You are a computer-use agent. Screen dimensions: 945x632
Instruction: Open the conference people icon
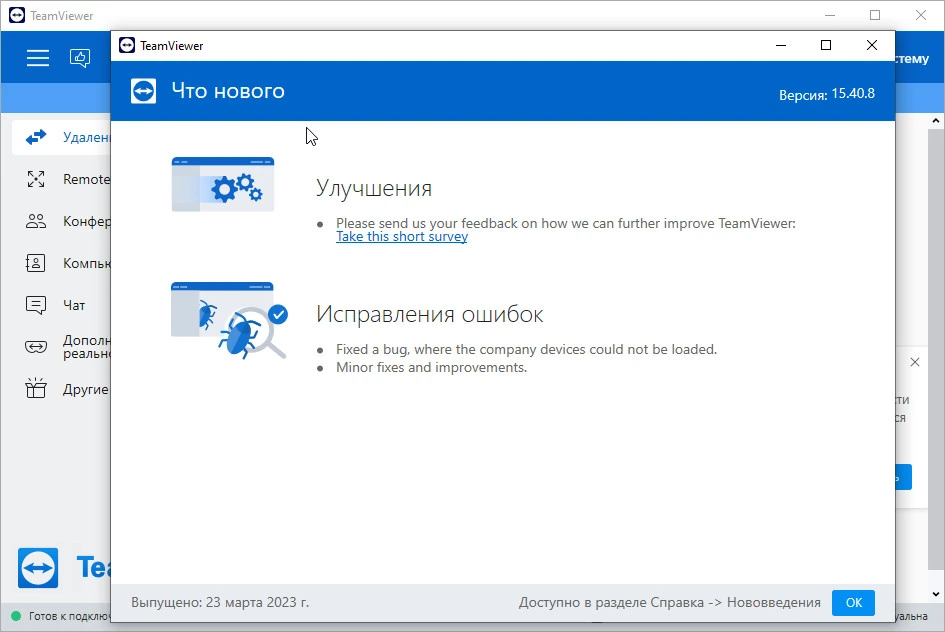click(36, 221)
